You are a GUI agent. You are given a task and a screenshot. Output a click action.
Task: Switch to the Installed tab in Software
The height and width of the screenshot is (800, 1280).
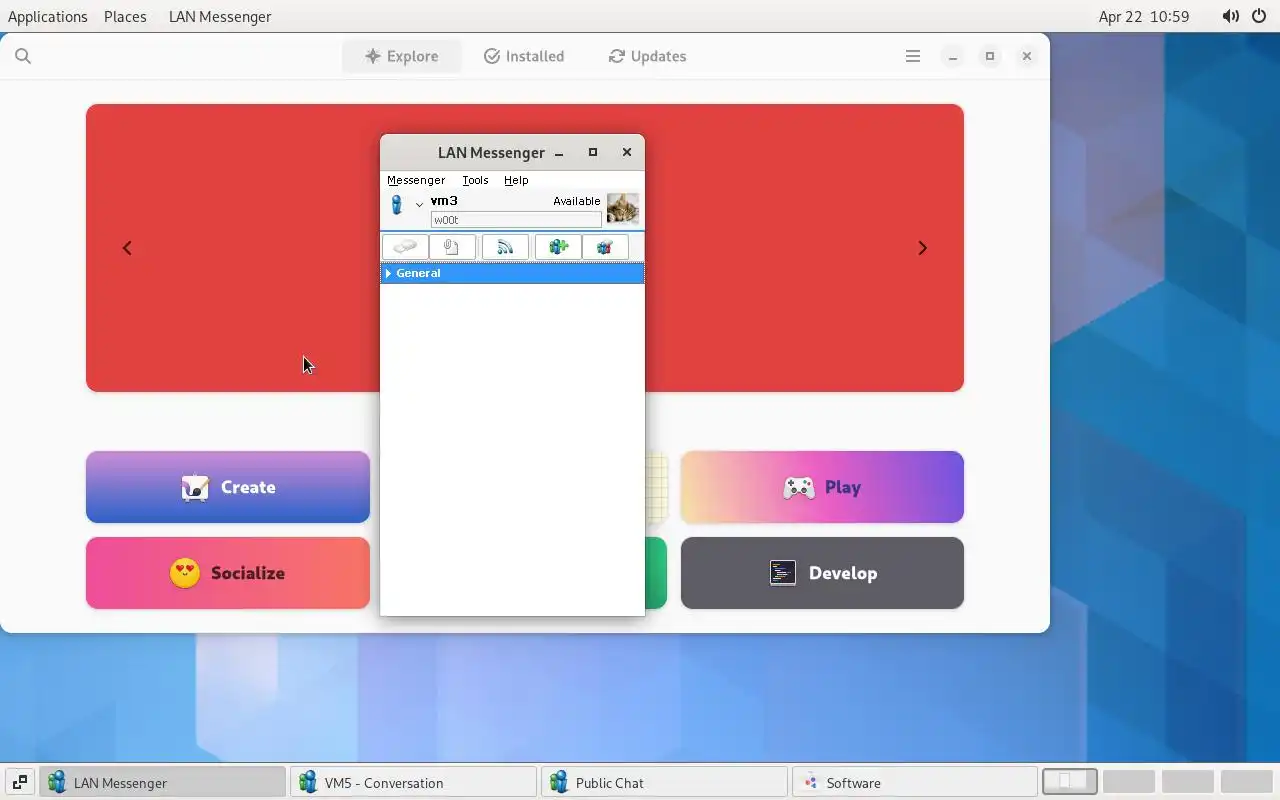click(x=524, y=56)
